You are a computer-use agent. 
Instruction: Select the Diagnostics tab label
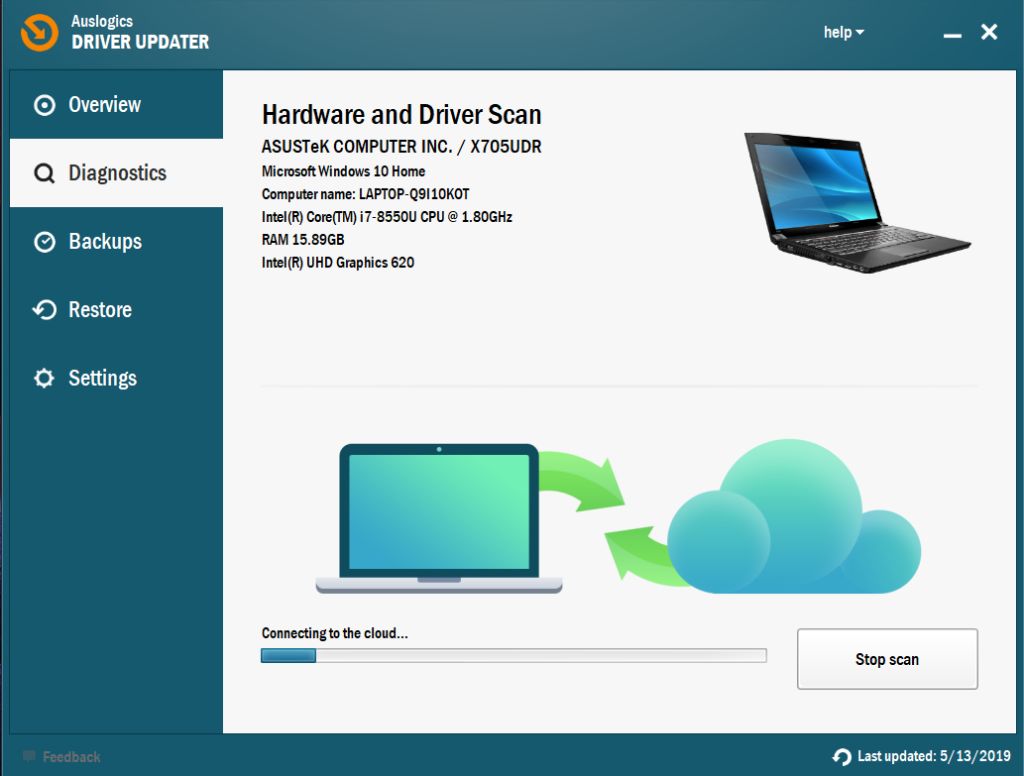click(117, 174)
